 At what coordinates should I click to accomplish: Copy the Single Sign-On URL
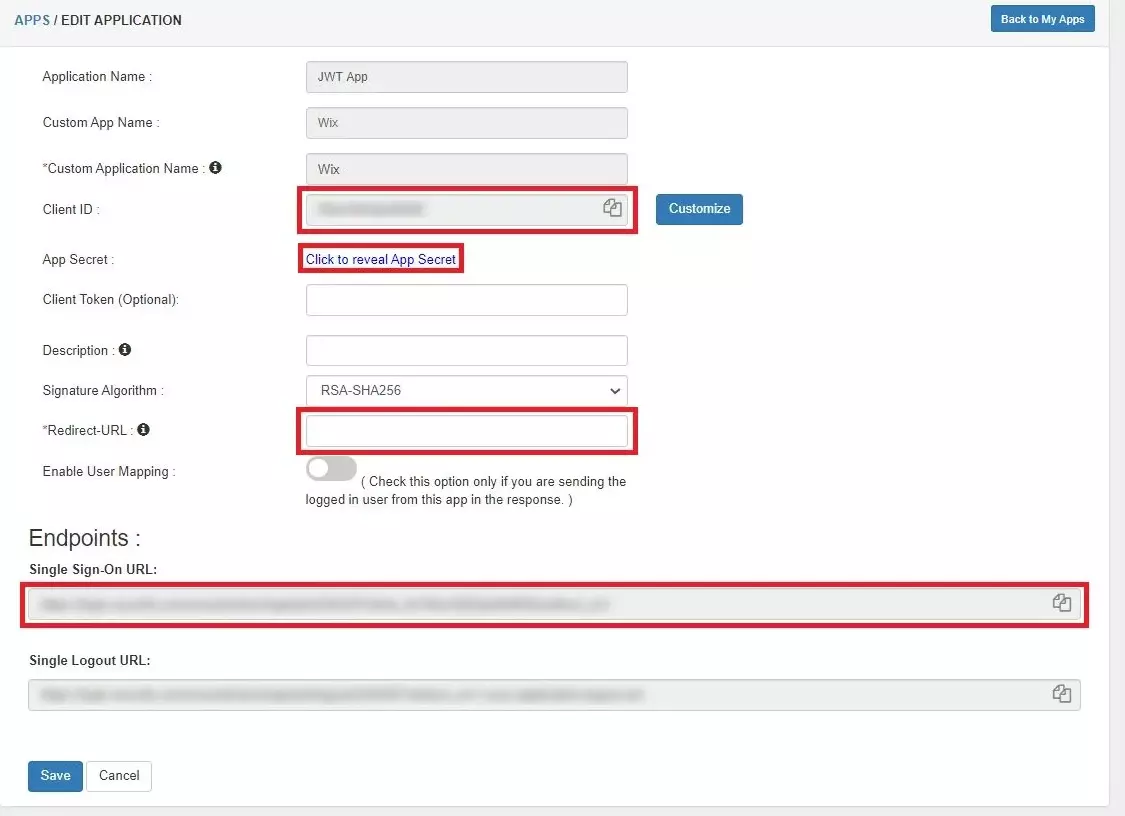coord(1061,602)
